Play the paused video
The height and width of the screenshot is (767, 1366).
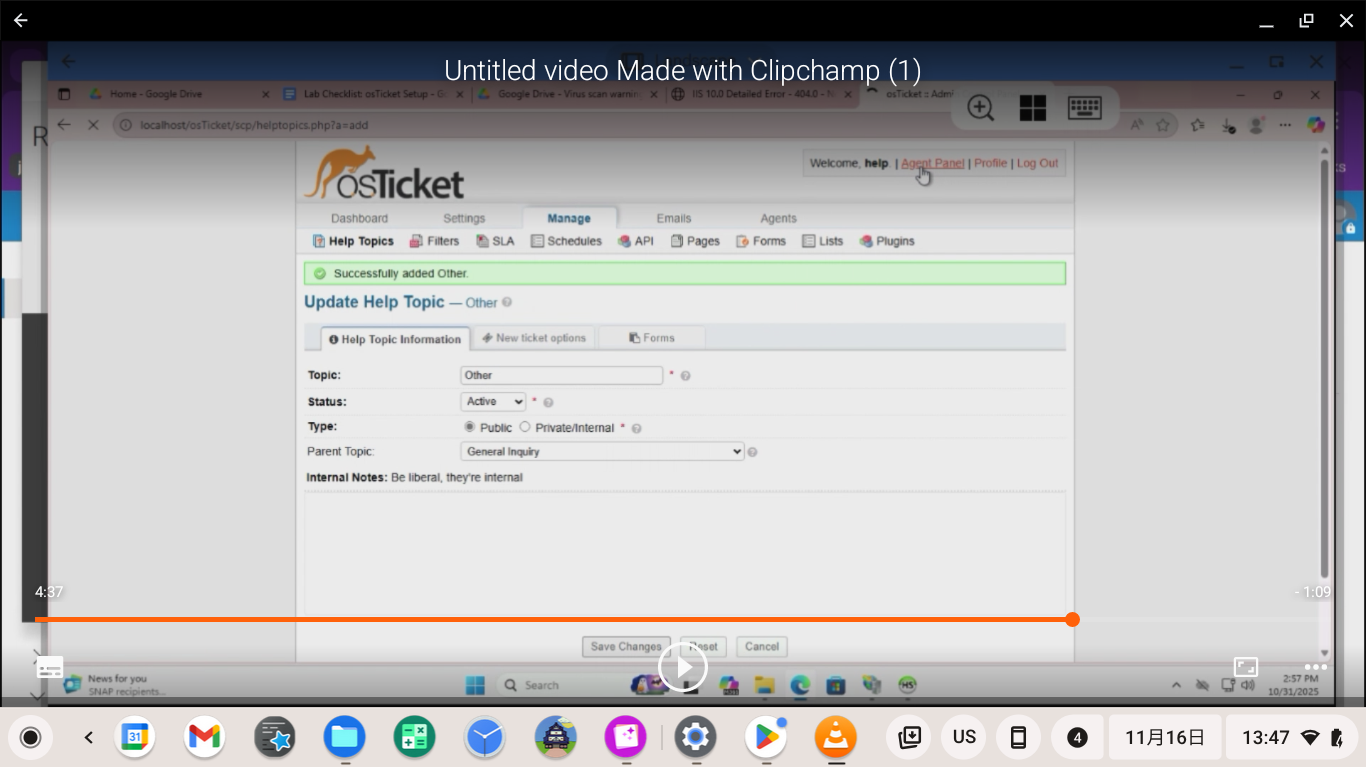[x=683, y=667]
